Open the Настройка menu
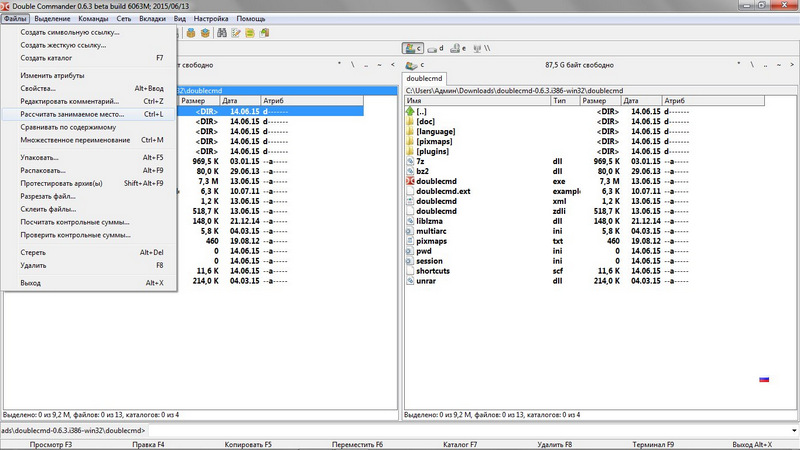The height and width of the screenshot is (450, 800). pos(211,19)
